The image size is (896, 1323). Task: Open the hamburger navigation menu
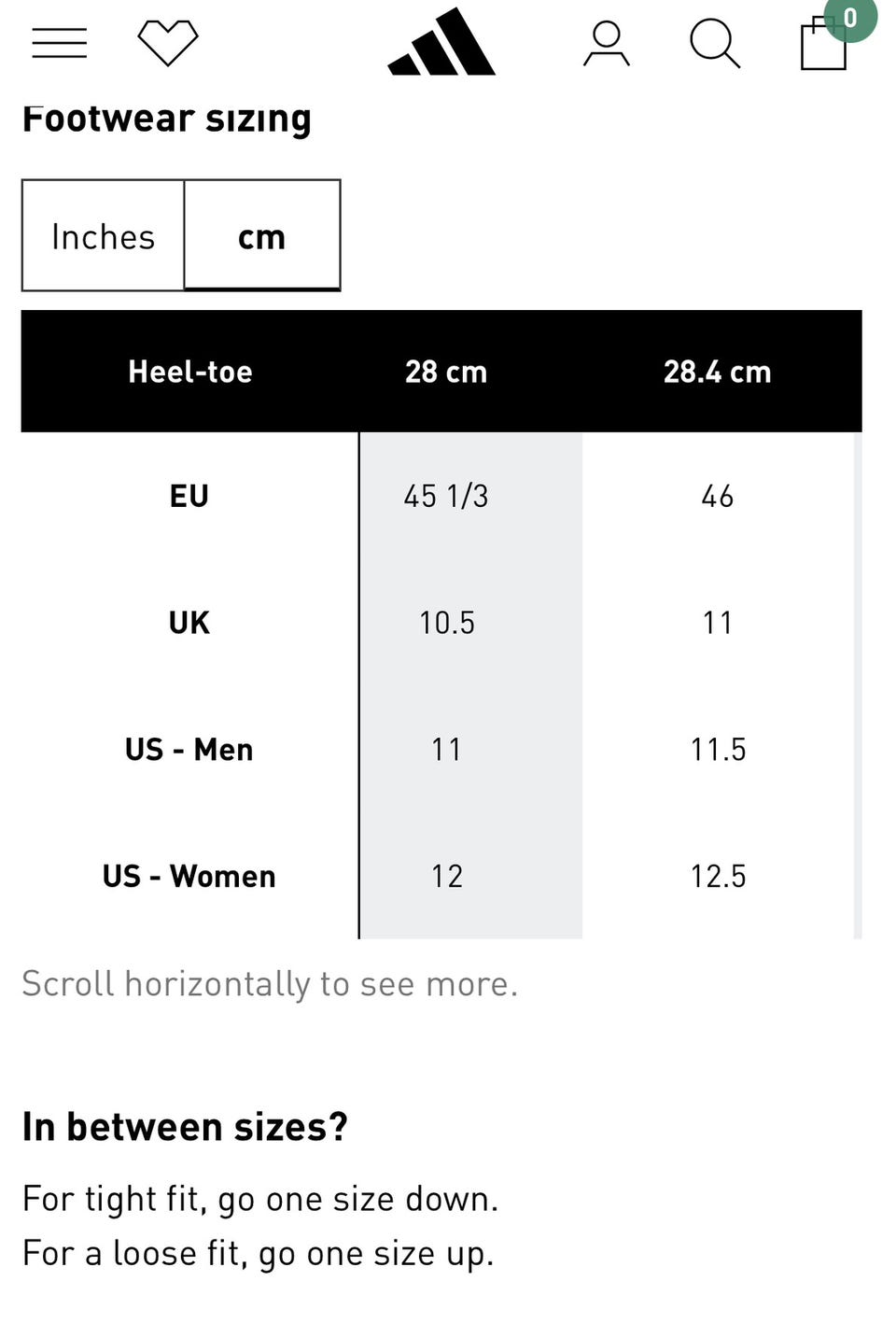[x=60, y=43]
